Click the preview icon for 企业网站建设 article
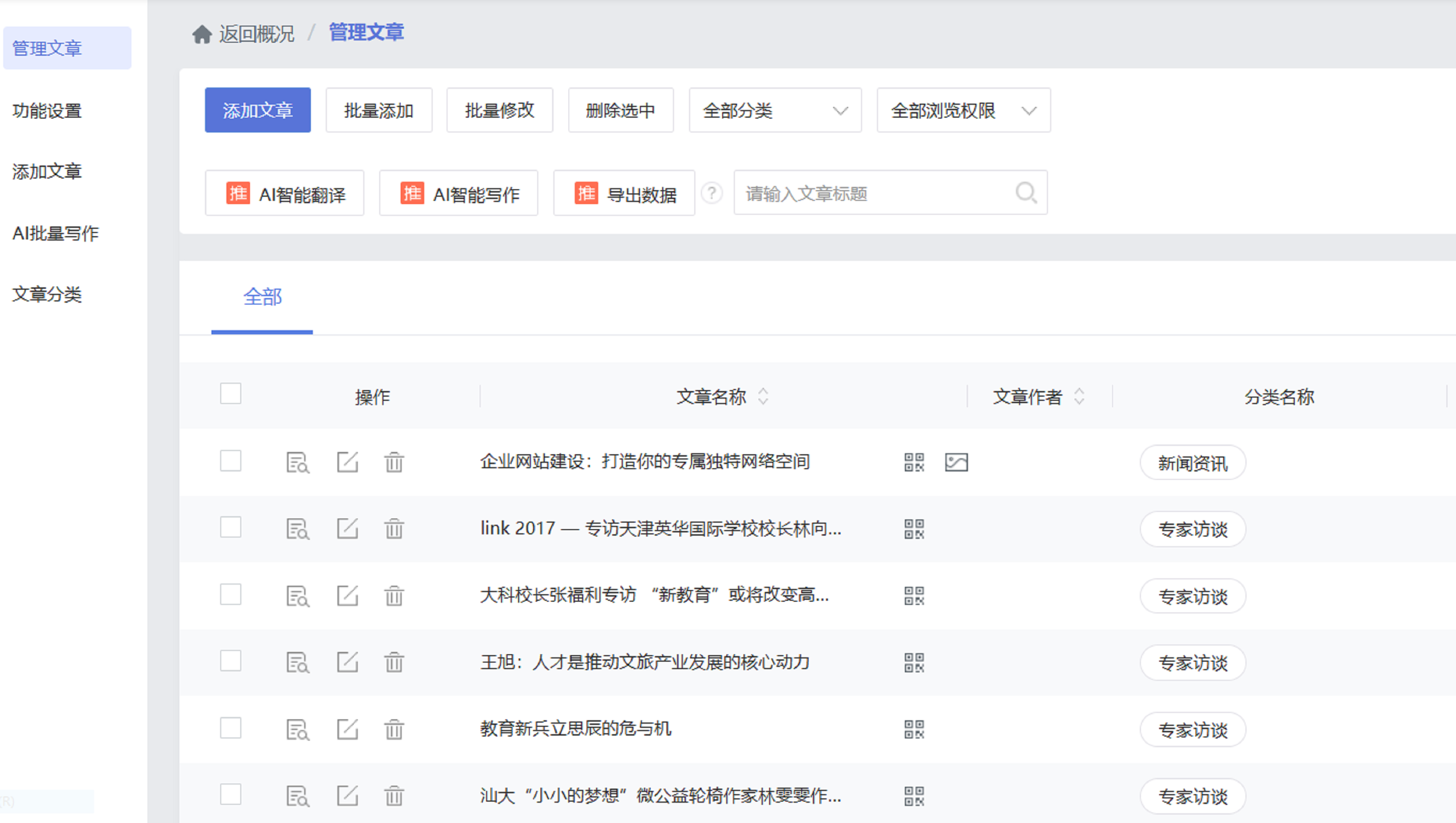Image resolution: width=1456 pixels, height=823 pixels. tap(297, 462)
